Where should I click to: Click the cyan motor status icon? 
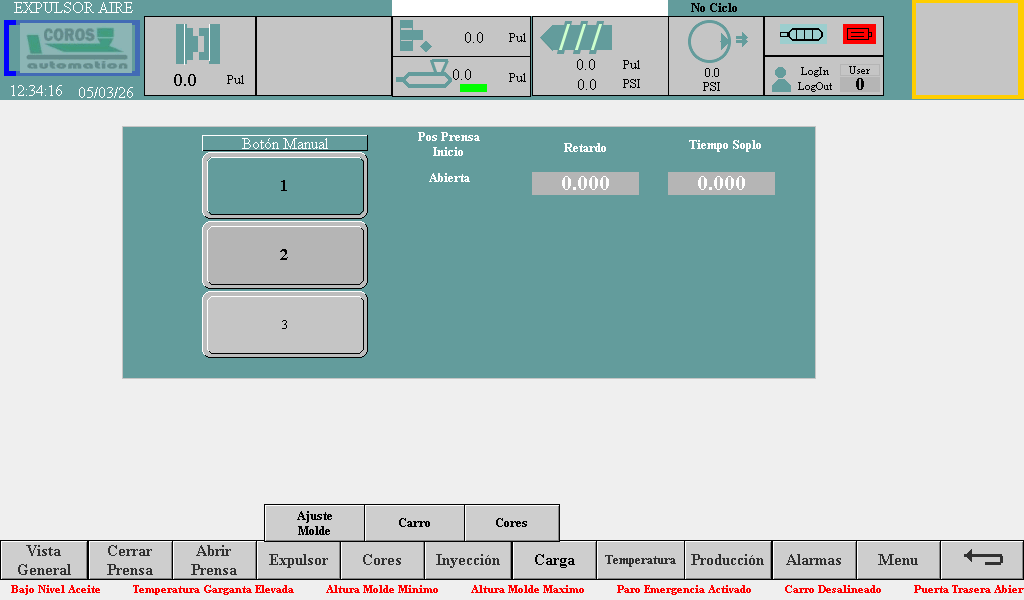coord(802,34)
